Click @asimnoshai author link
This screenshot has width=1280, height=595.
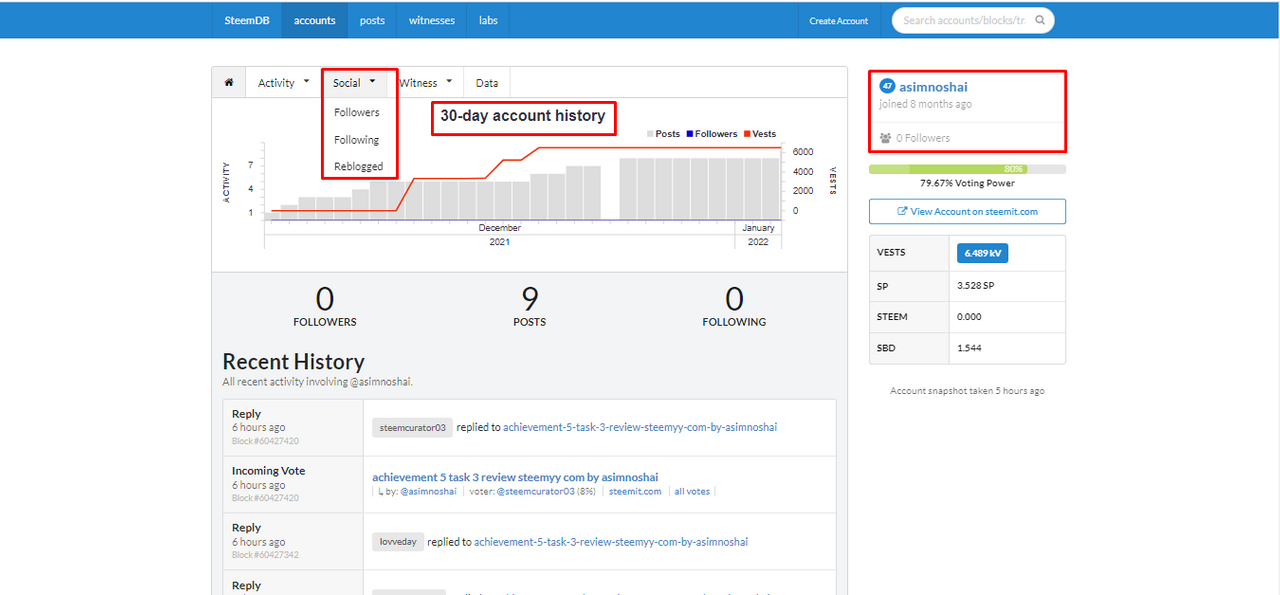click(x=428, y=491)
